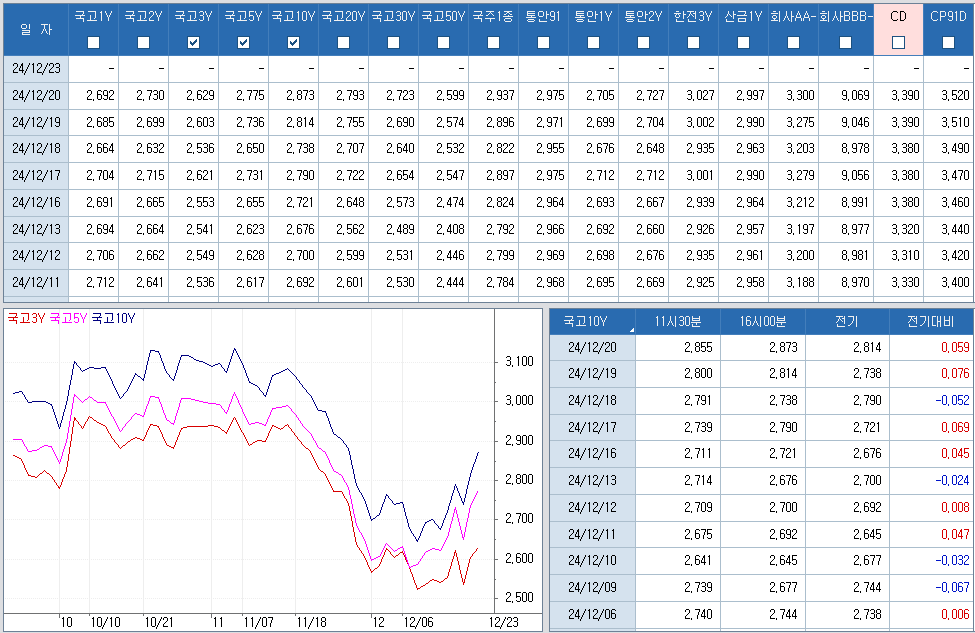975x633 pixels.
Task: Disable the 국고10Y series checkbox
Action: 293,42
